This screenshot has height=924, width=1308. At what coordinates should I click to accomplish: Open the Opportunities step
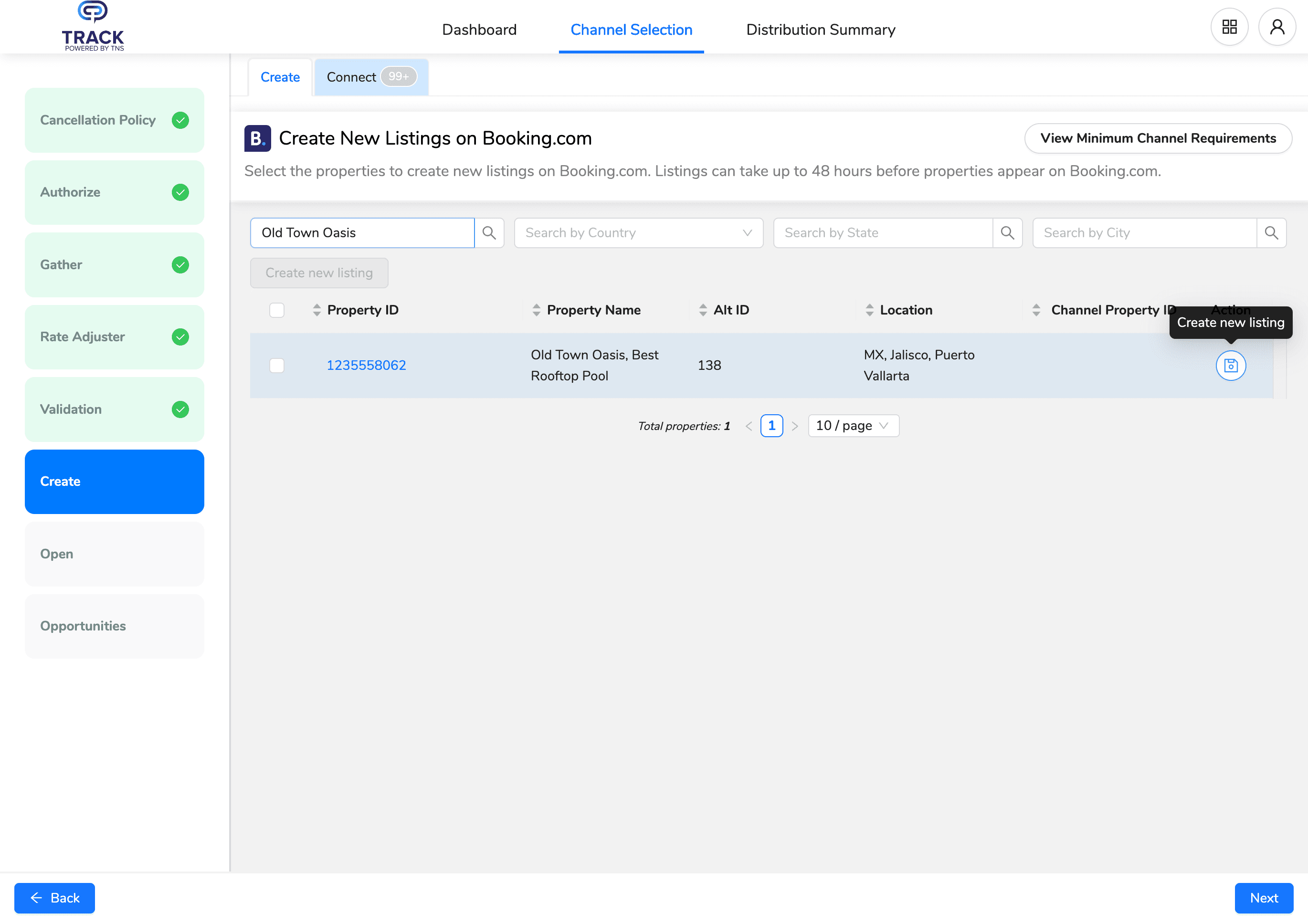tap(115, 627)
